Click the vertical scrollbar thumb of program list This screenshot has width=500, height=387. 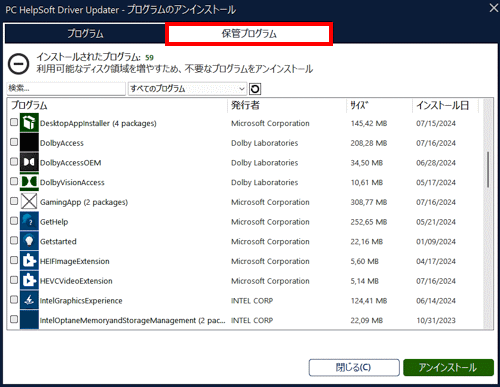coord(488,169)
